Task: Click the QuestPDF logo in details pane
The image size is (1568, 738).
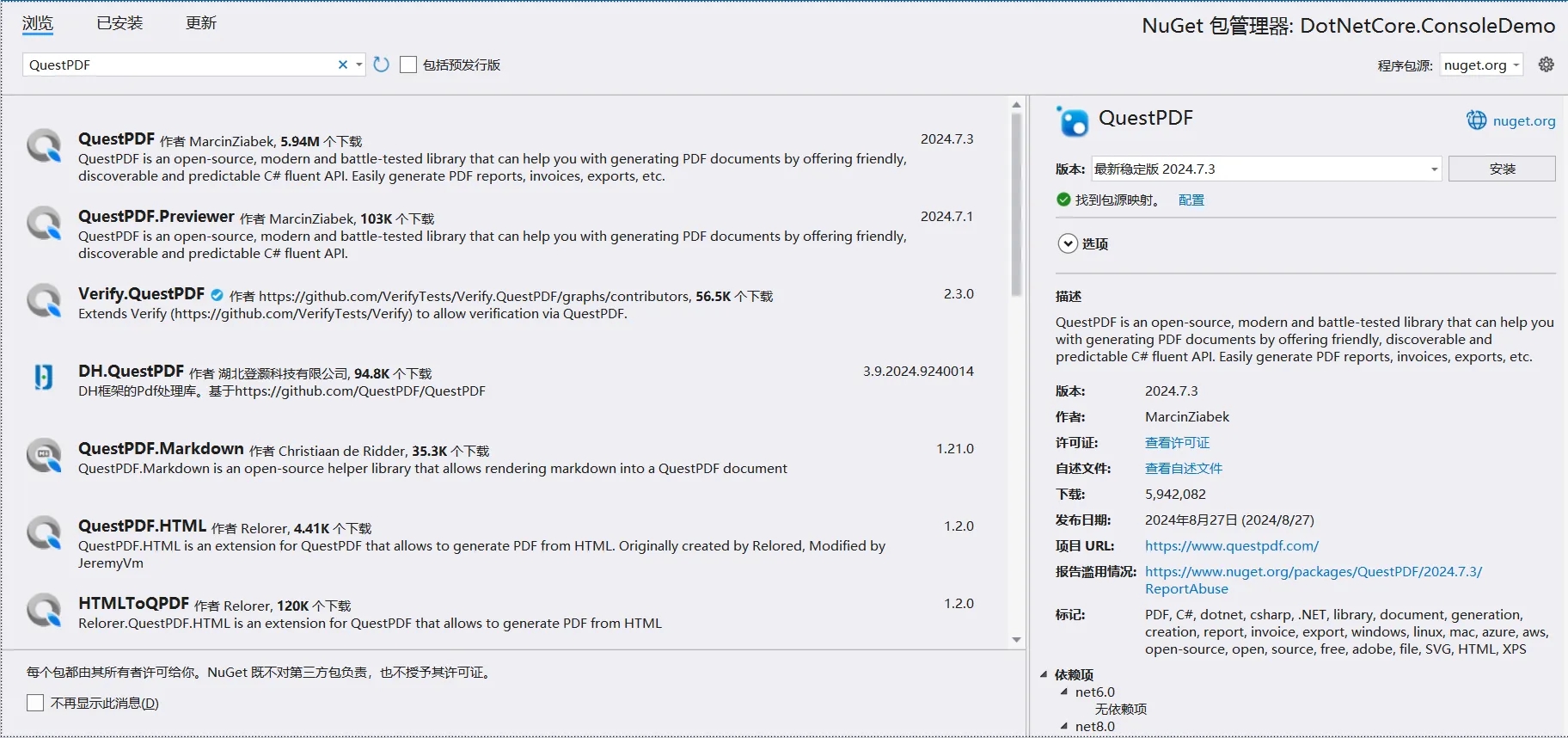Action: 1073,121
